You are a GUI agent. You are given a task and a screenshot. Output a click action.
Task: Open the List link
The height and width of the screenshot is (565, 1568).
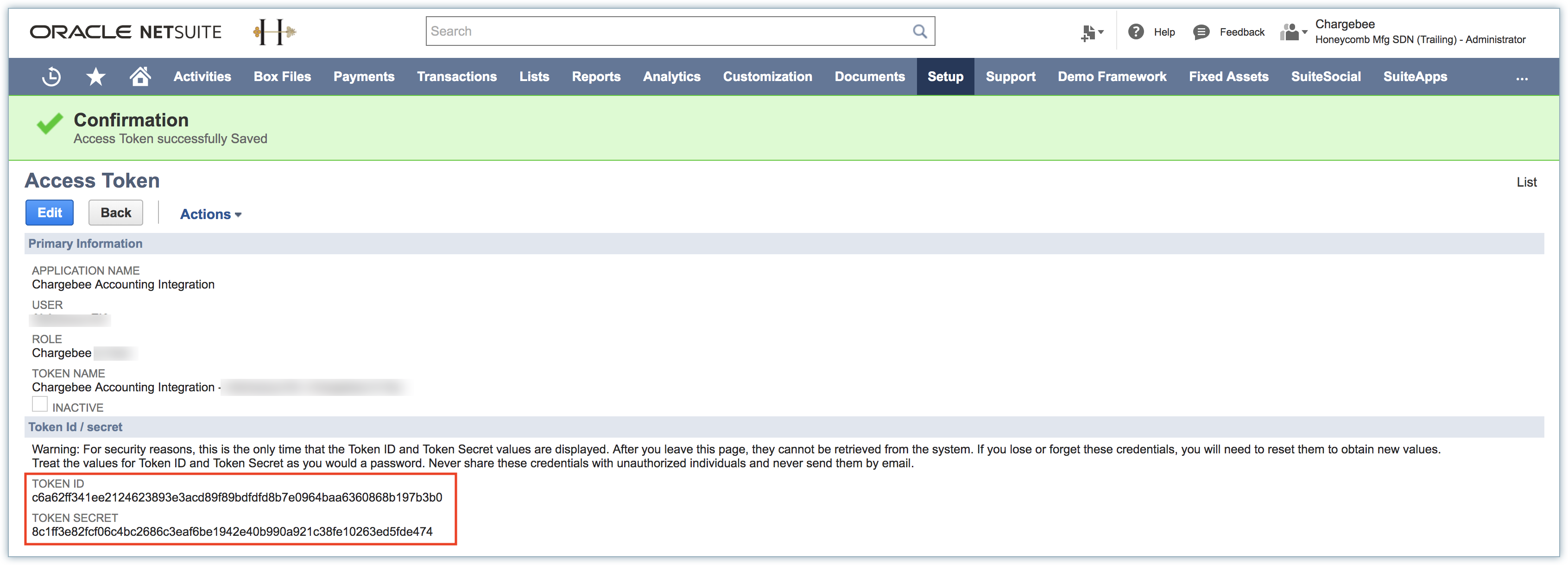click(x=1526, y=182)
